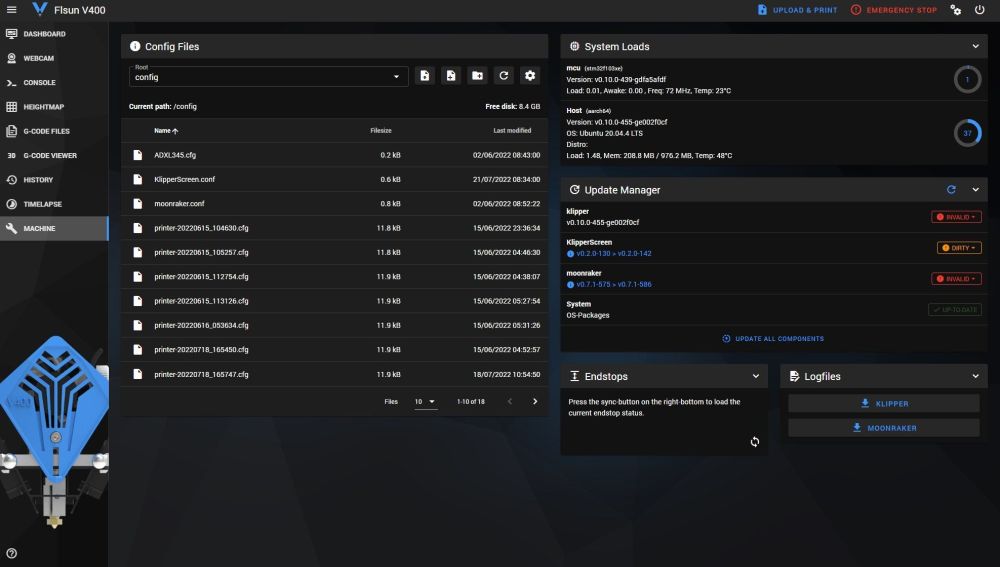Go to the Timelapse page

click(54, 204)
